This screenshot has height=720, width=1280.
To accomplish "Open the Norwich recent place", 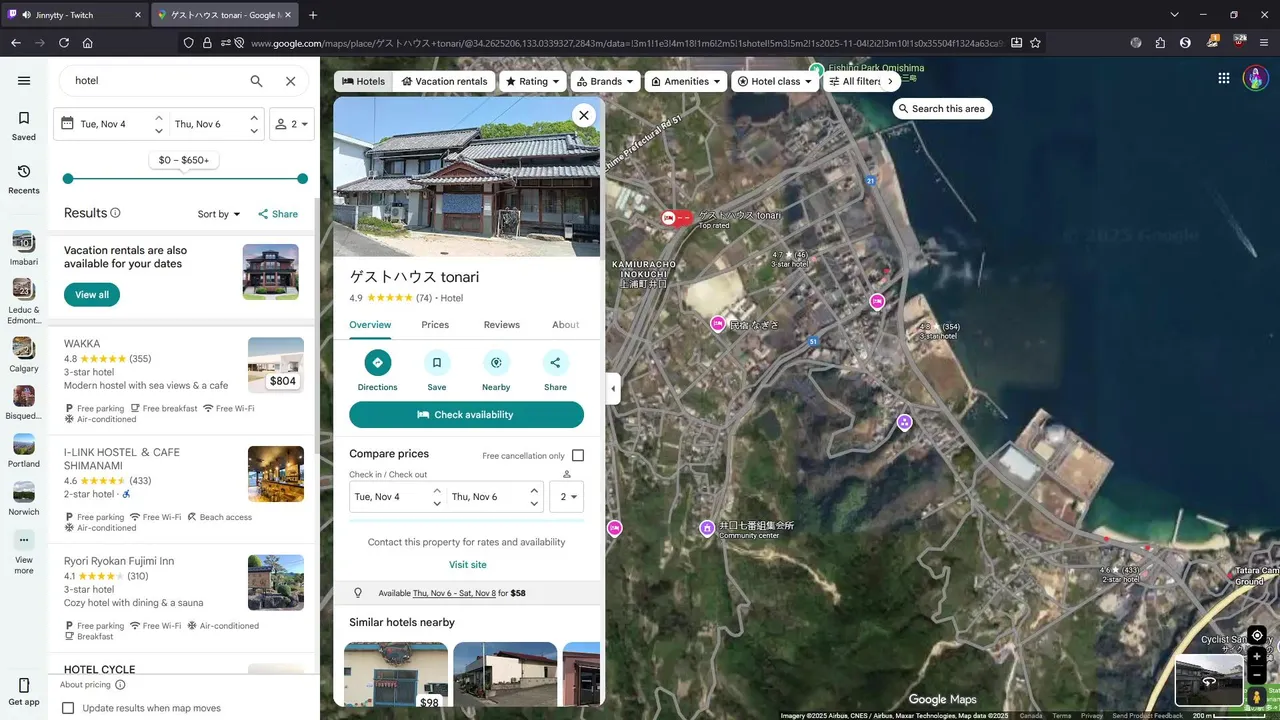I will (x=24, y=499).
